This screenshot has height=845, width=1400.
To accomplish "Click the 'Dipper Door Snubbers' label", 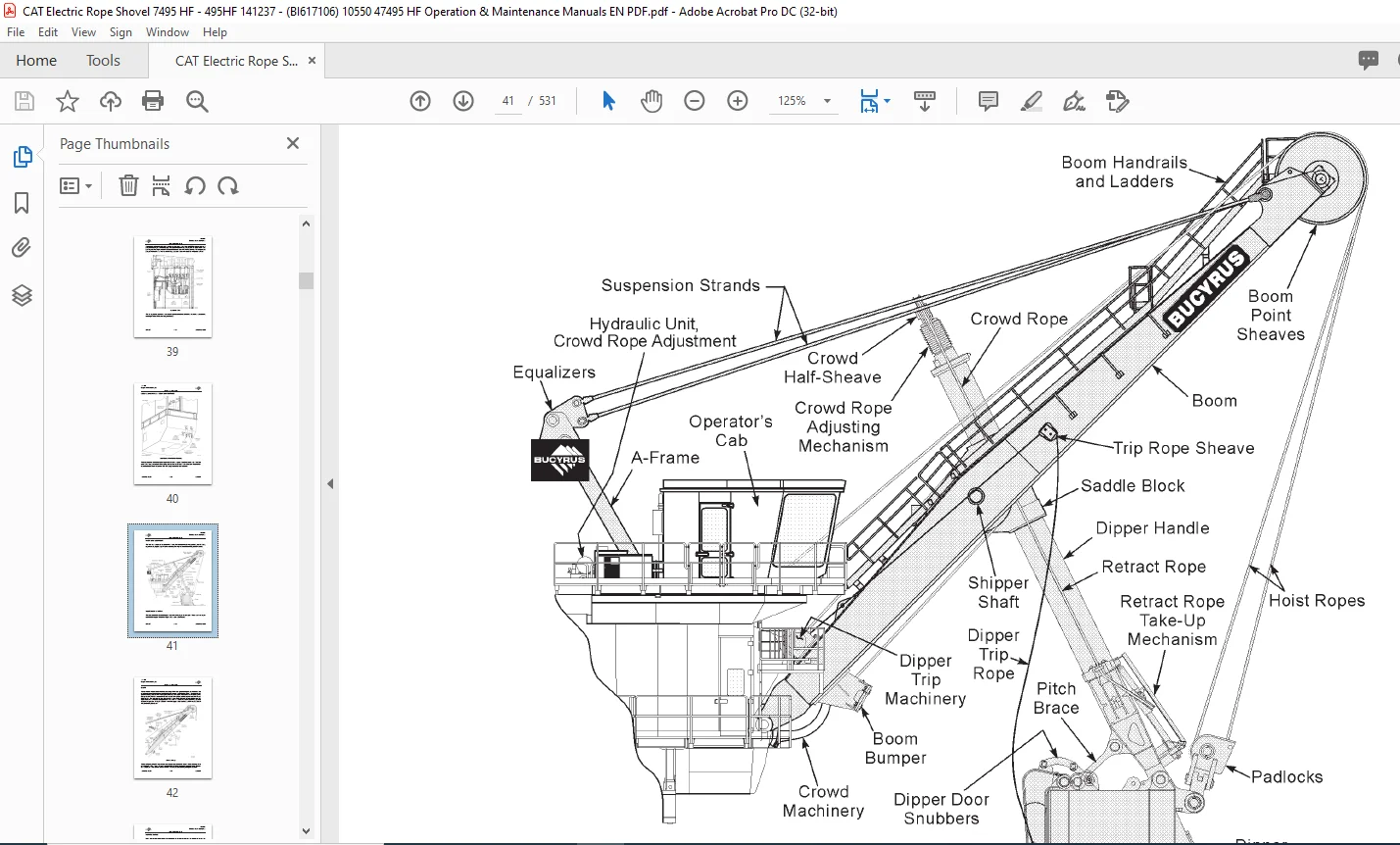I will pyautogui.click(x=941, y=809).
